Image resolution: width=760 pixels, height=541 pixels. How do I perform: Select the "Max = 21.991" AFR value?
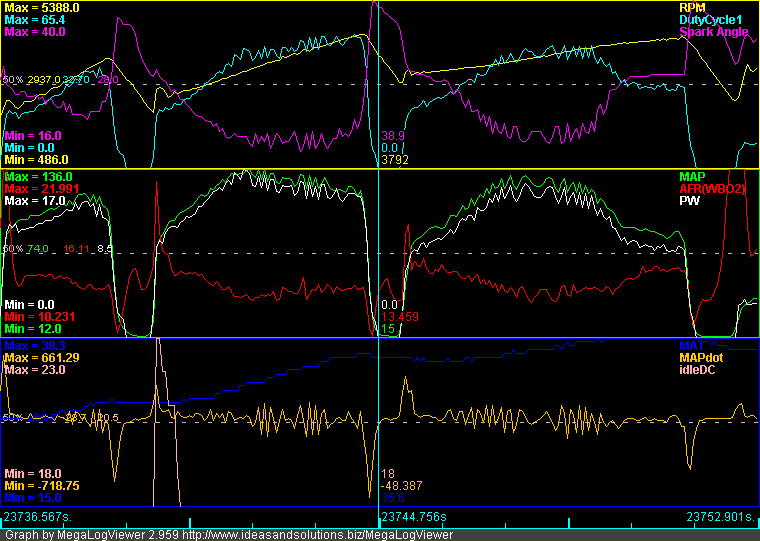coord(42,189)
